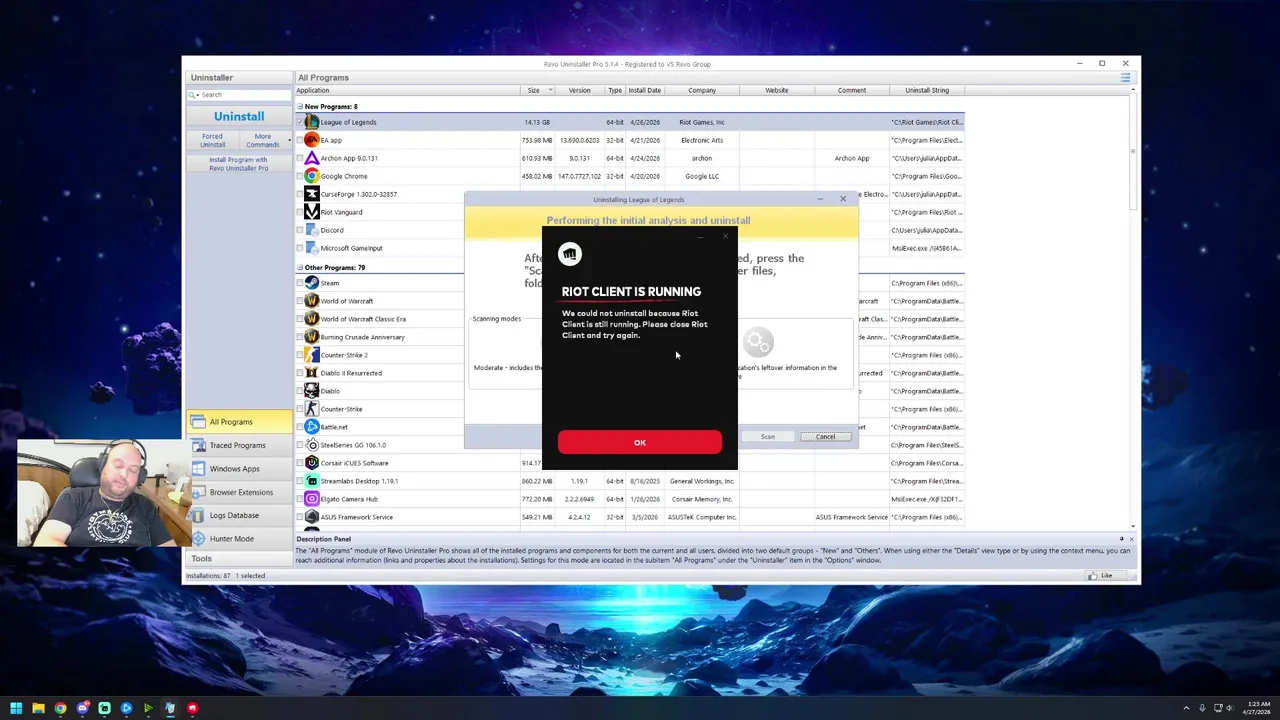Click the CurseForge icon in list
This screenshot has height=720, width=1280.
312,194
